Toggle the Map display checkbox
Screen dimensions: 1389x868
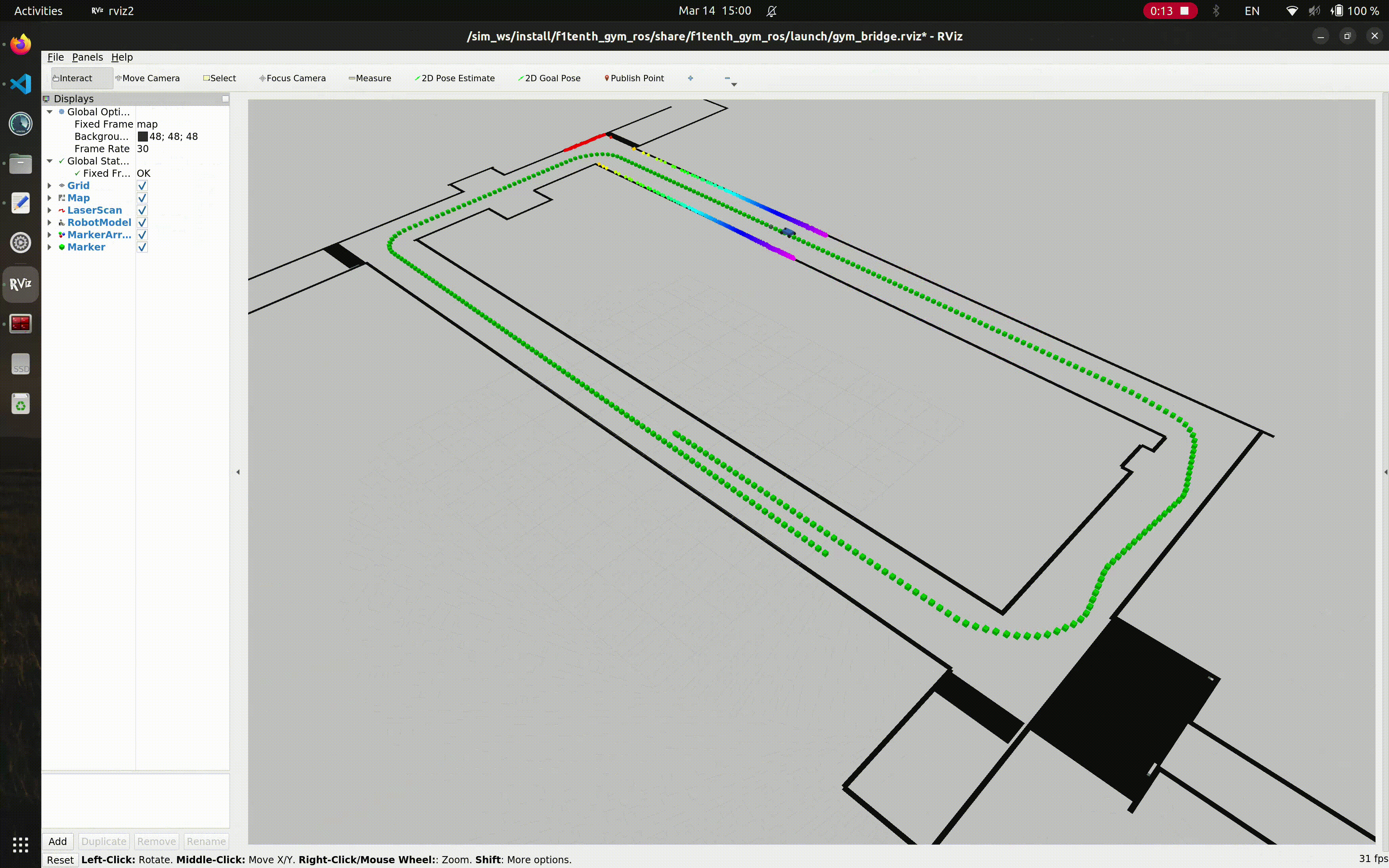[x=142, y=198]
